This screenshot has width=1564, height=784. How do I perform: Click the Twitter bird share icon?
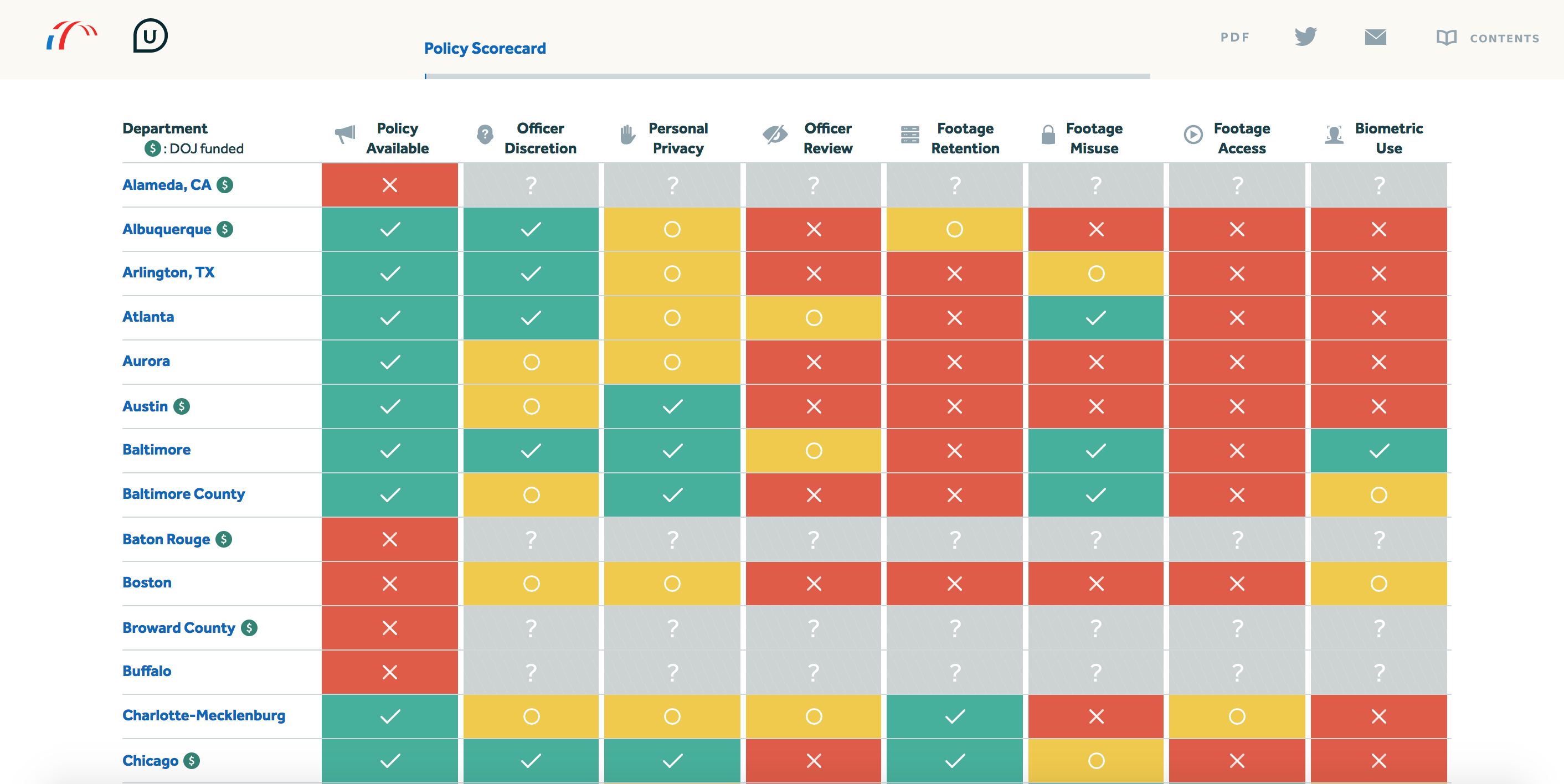coord(1305,37)
